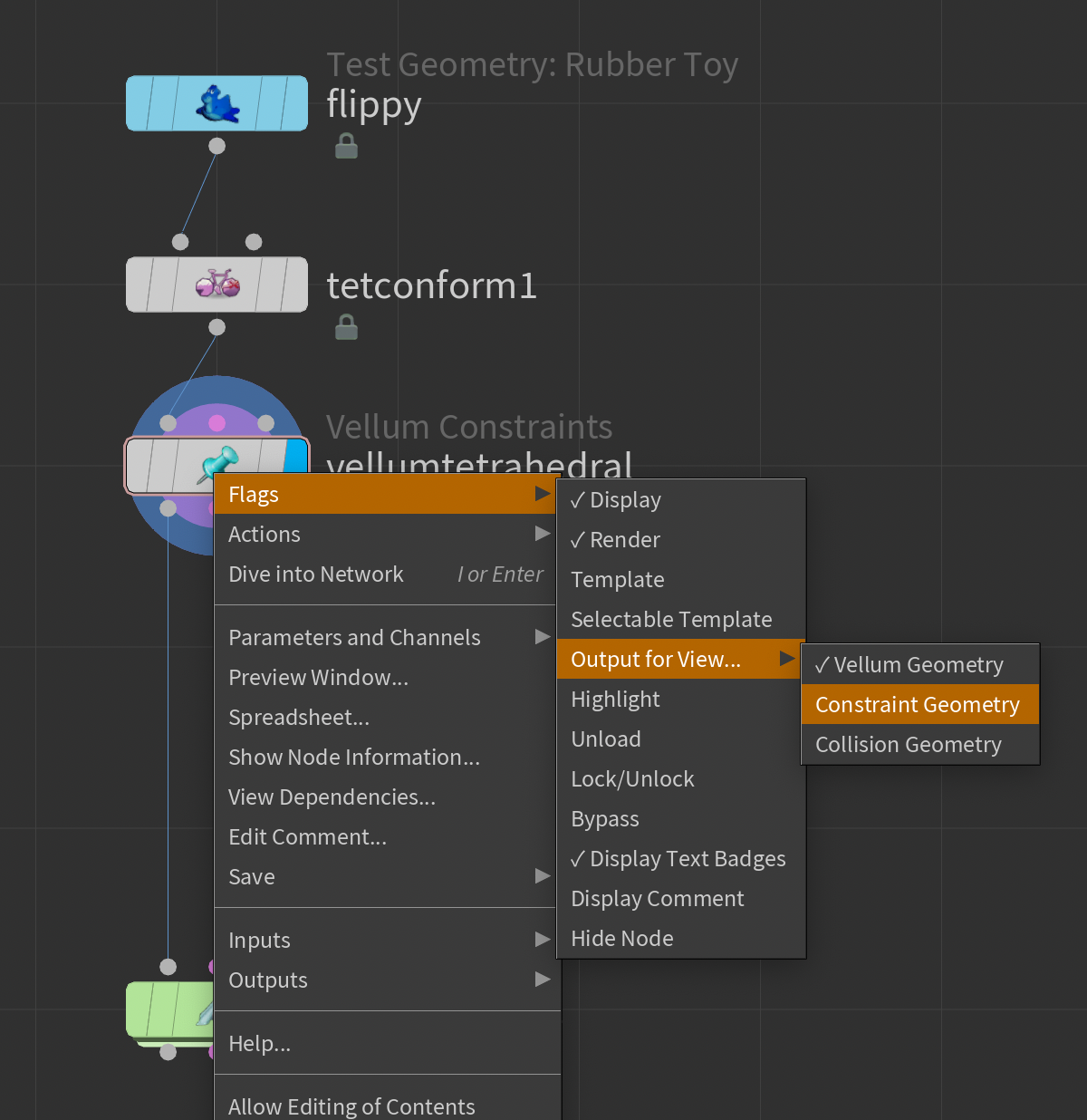This screenshot has width=1087, height=1120.
Task: Click the pushpin icon on the vellum node
Action: tap(218, 463)
